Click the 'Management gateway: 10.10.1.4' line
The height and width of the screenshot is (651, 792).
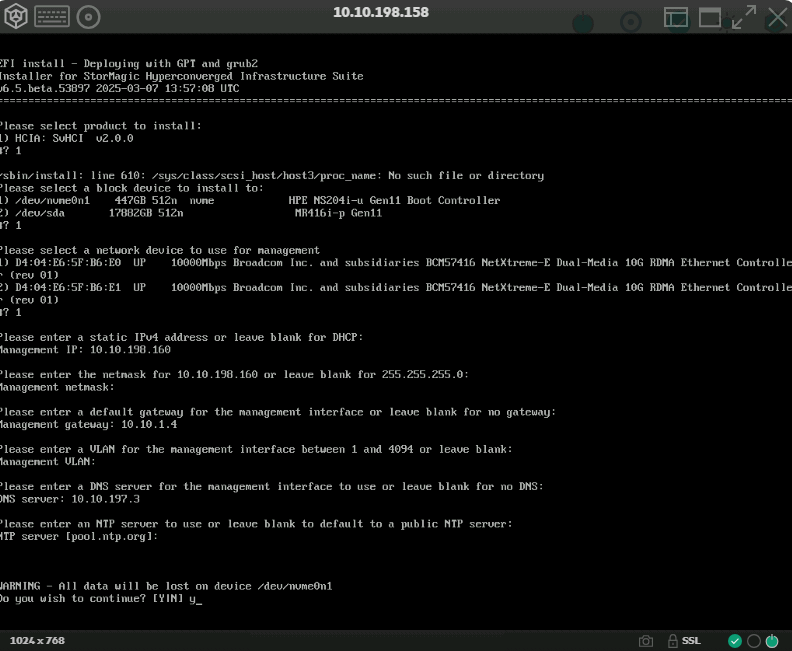point(89,424)
